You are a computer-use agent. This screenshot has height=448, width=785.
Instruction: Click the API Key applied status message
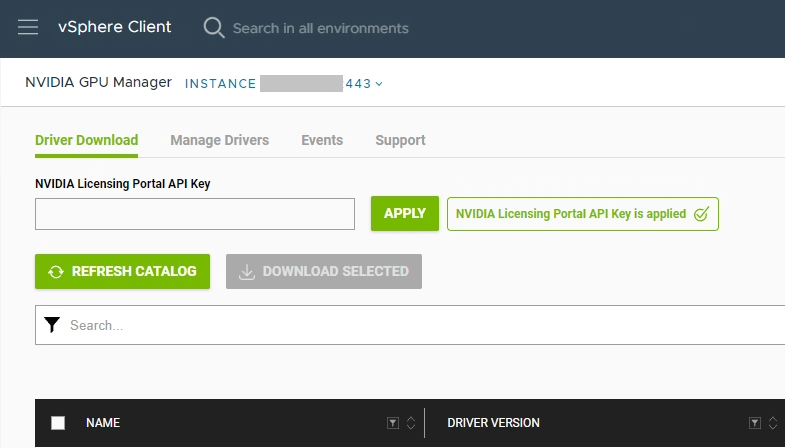(583, 214)
